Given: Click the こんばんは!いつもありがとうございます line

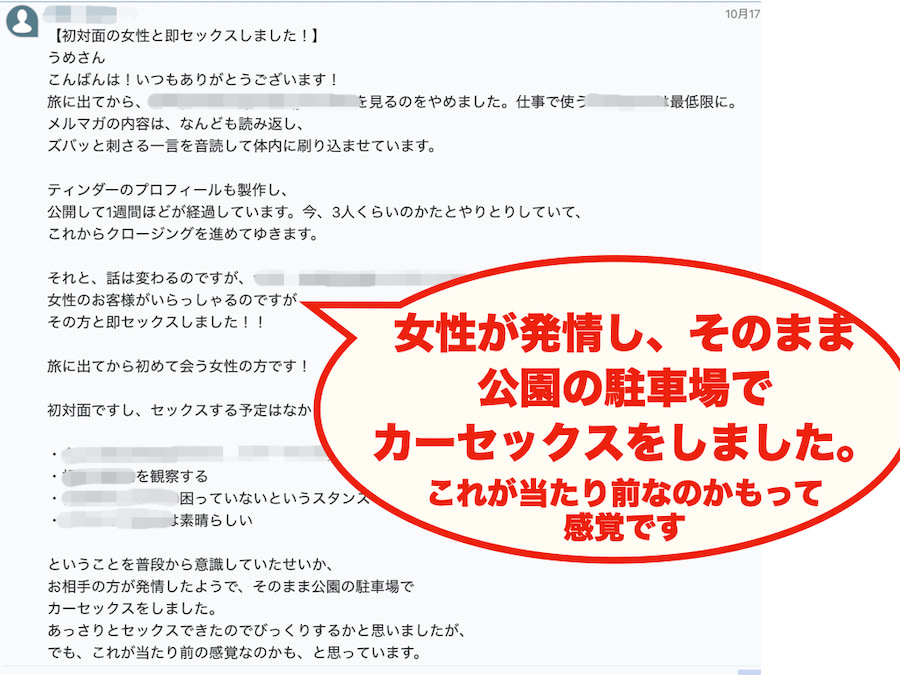Looking at the screenshot, I should coord(193,80).
